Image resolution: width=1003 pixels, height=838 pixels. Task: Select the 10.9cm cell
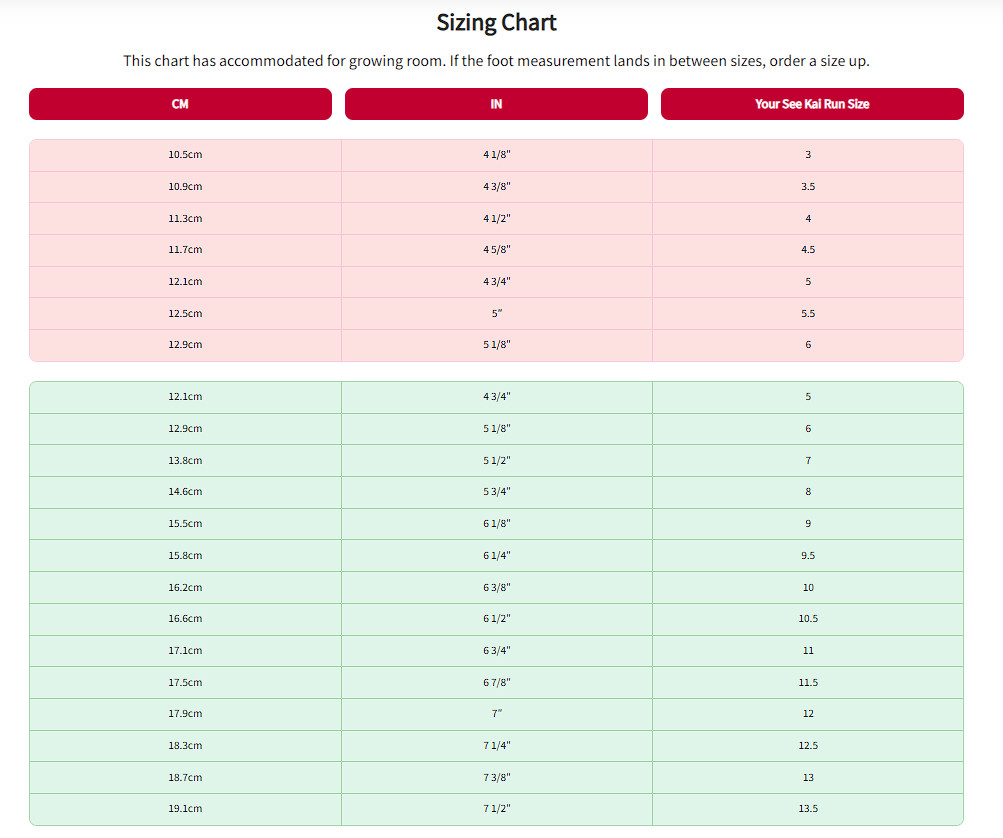tap(186, 187)
